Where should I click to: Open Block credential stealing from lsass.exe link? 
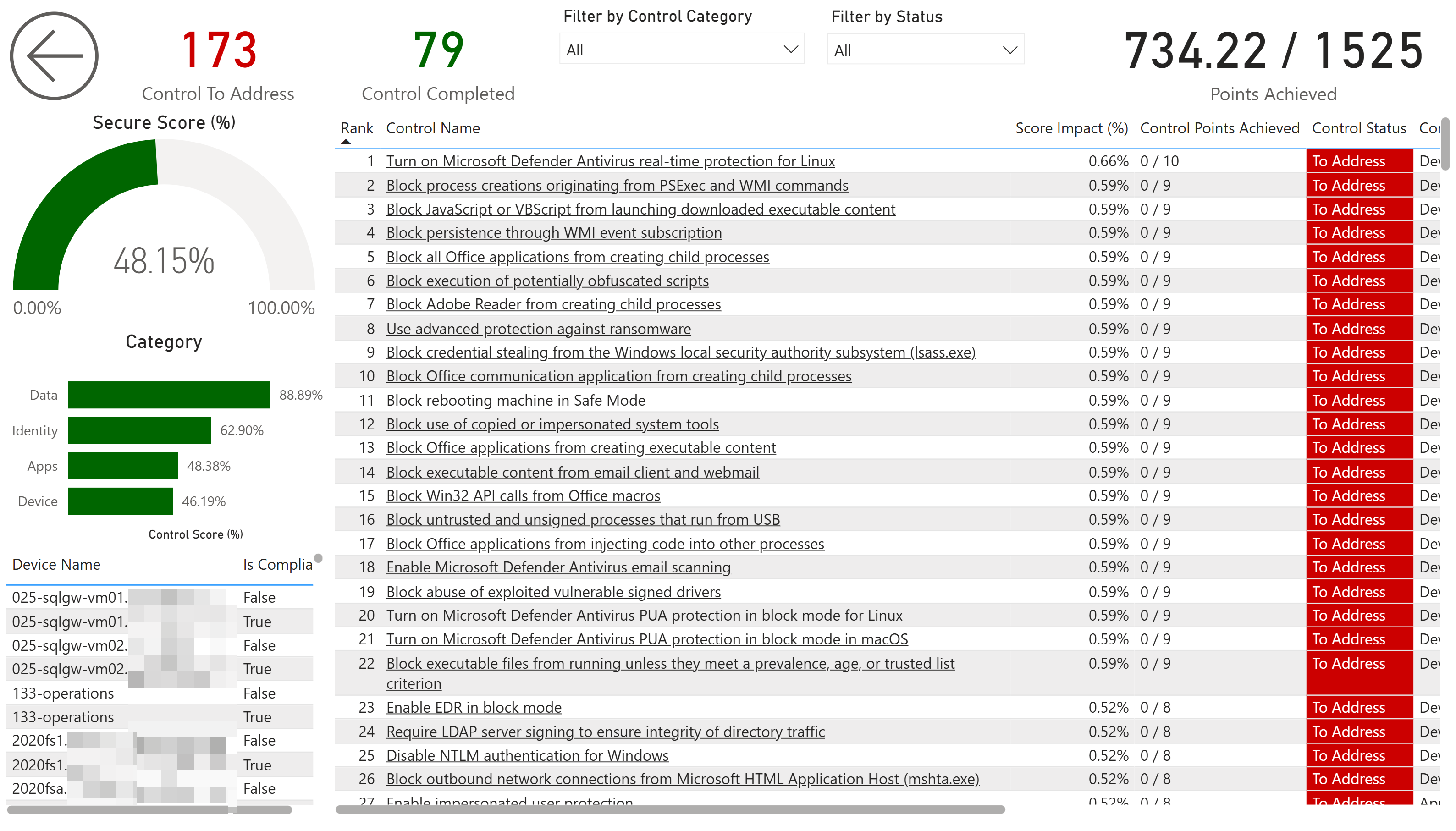coord(681,352)
